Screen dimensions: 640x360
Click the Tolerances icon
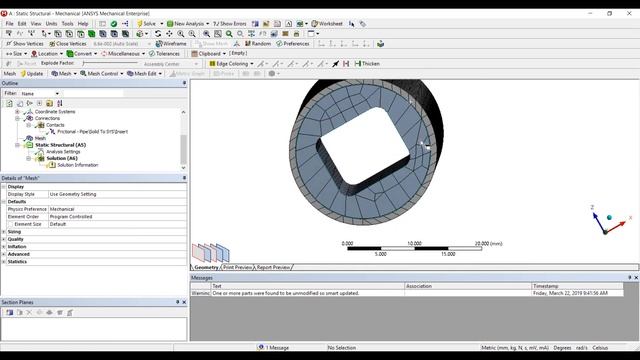(151, 53)
